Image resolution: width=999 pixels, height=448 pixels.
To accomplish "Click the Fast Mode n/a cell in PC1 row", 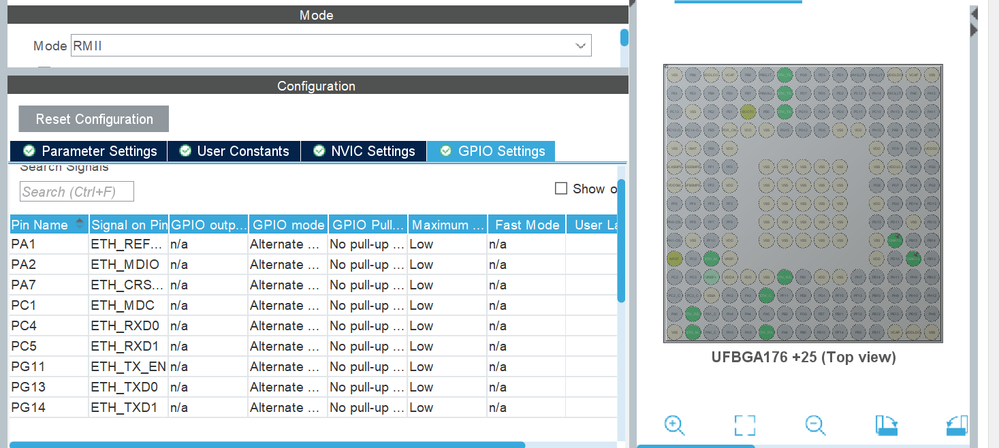I will coord(526,305).
